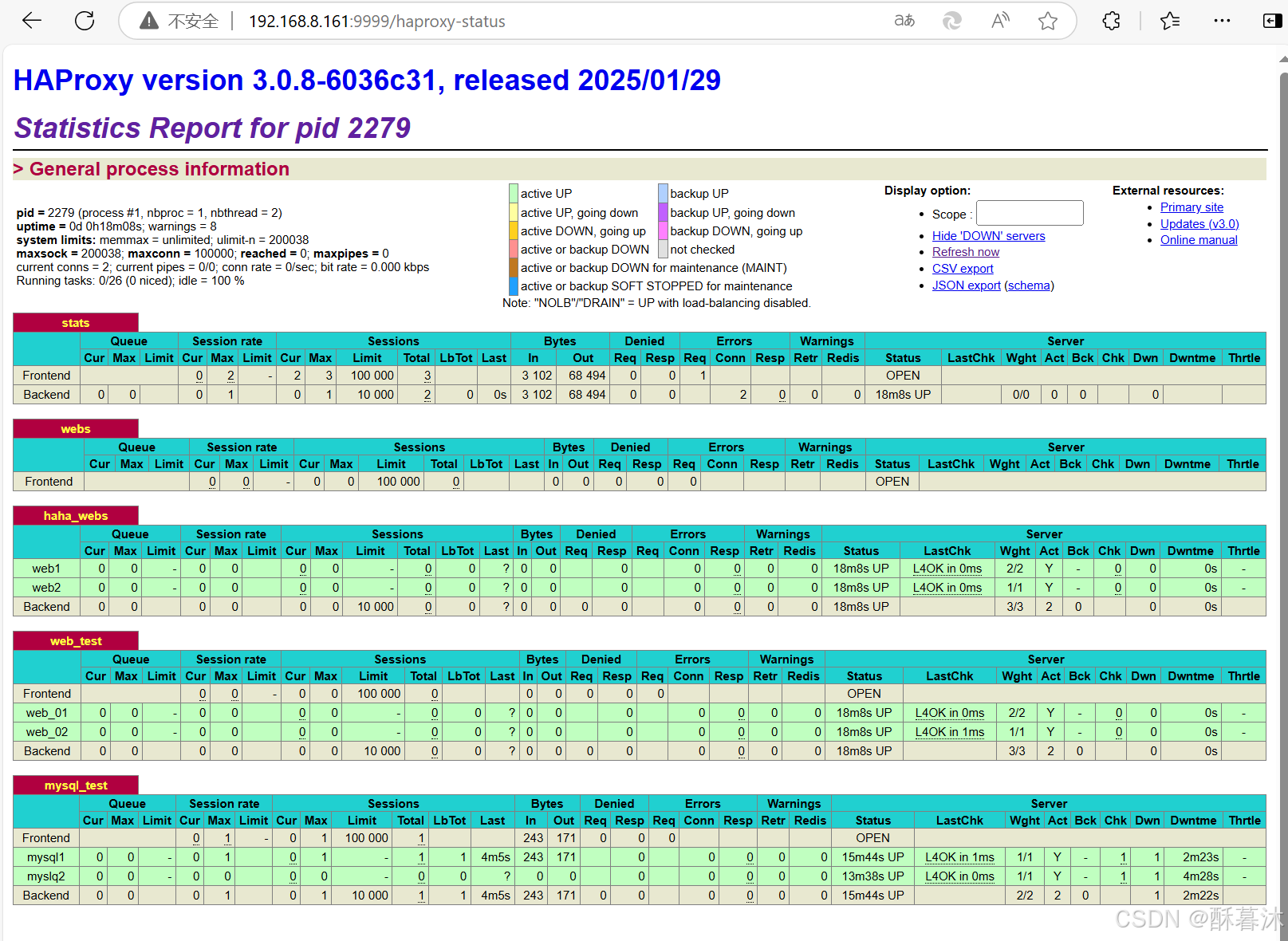The image size is (1288, 941).
Task: Select the web_01 server row name
Action: tap(47, 713)
